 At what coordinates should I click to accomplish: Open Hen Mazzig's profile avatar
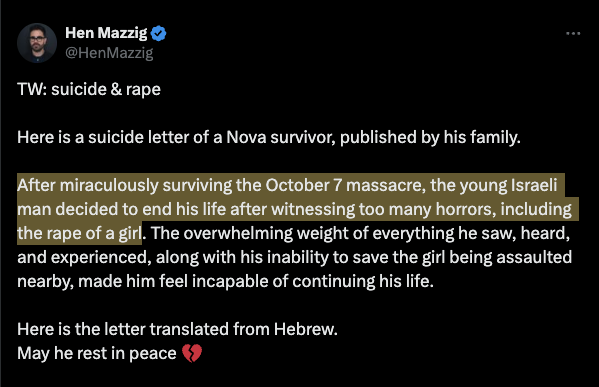tap(37, 43)
